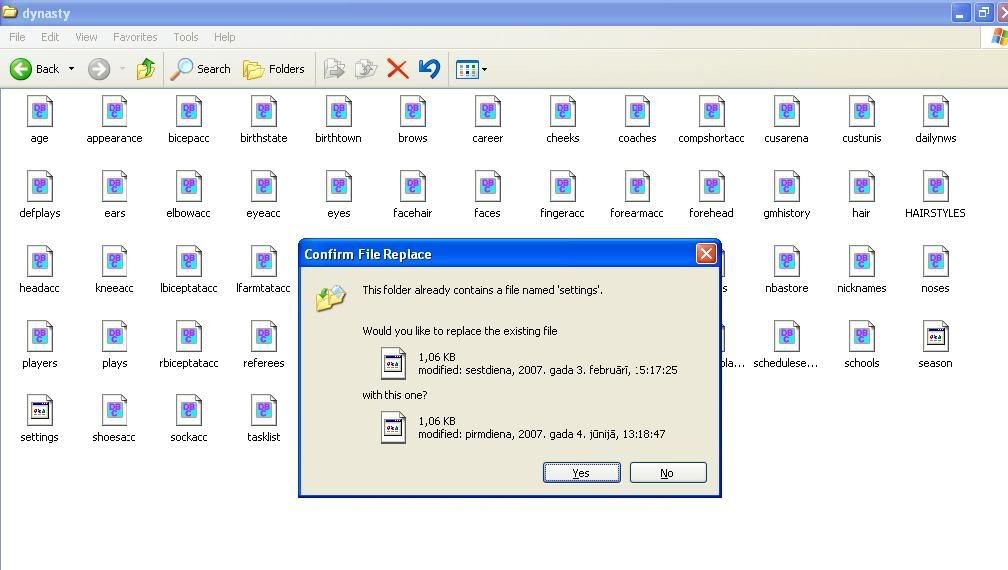Select the coaches file icon
1008x570 pixels.
[637, 111]
